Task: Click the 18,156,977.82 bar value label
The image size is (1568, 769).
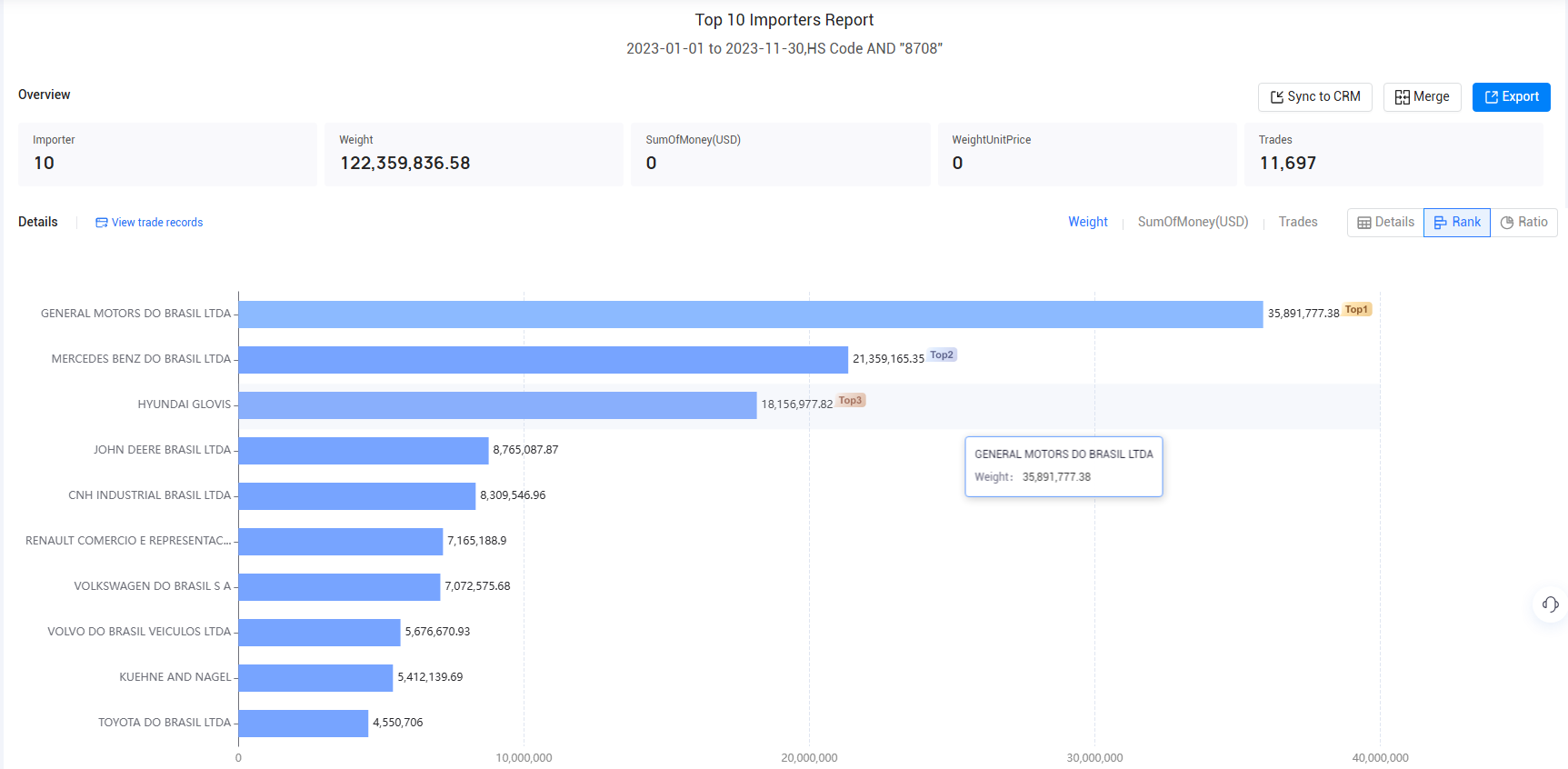Action: [797, 404]
